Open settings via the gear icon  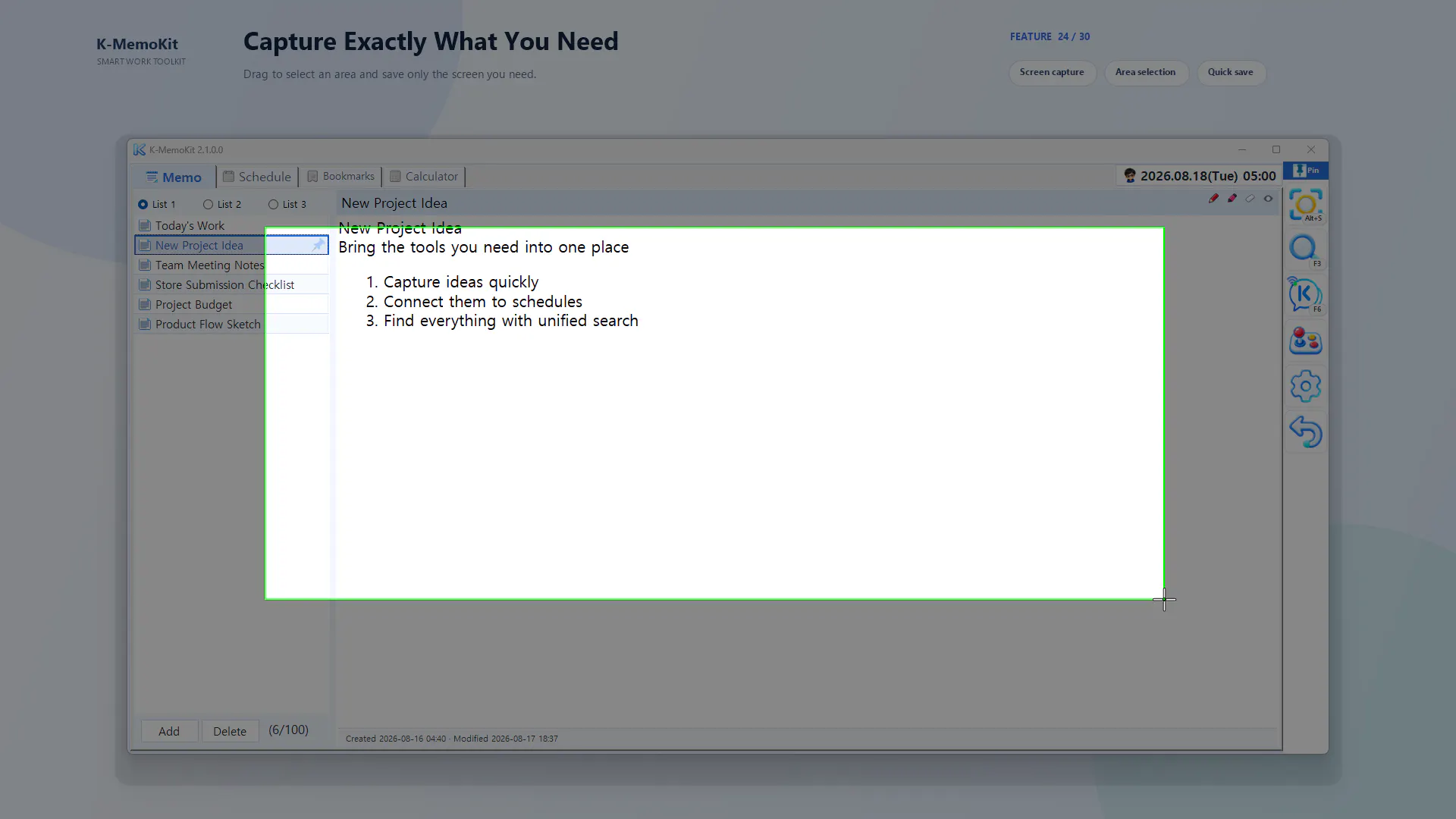[x=1305, y=387]
